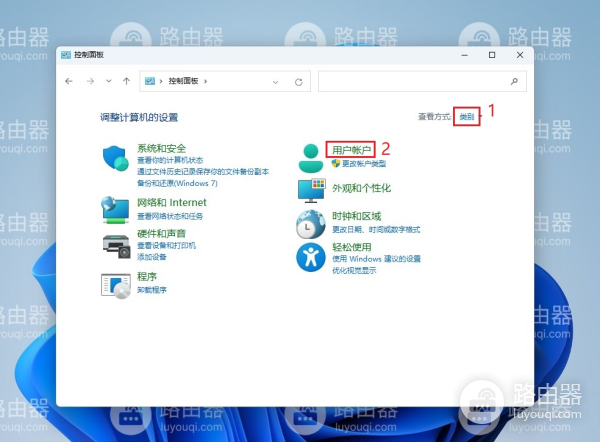The image size is (600, 442).
Task: Click the Ease of Access icon
Action: point(311,258)
